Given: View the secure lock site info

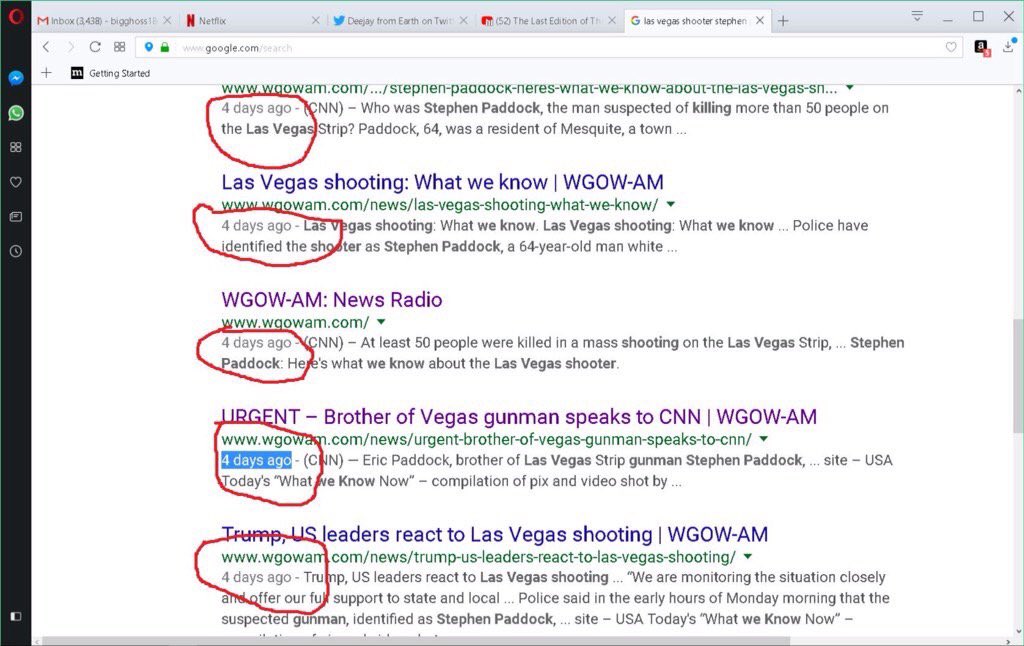Looking at the screenshot, I should click(165, 47).
